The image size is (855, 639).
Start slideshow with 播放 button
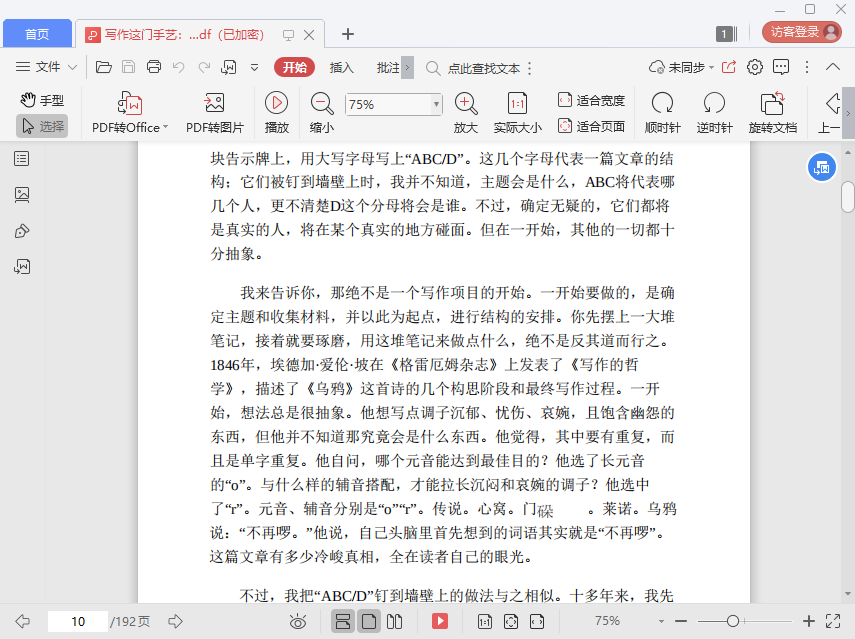click(276, 112)
